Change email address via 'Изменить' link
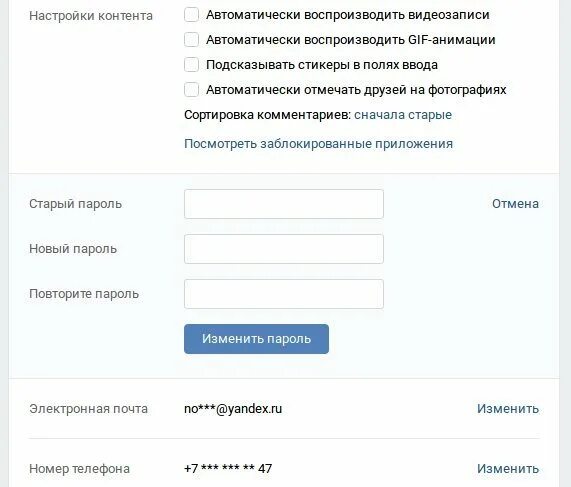The image size is (571, 487). click(508, 409)
